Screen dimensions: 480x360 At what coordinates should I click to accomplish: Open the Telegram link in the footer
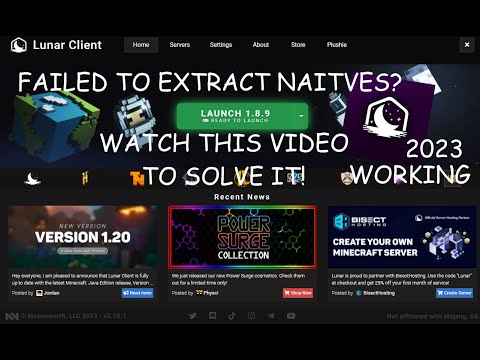coord(271,316)
